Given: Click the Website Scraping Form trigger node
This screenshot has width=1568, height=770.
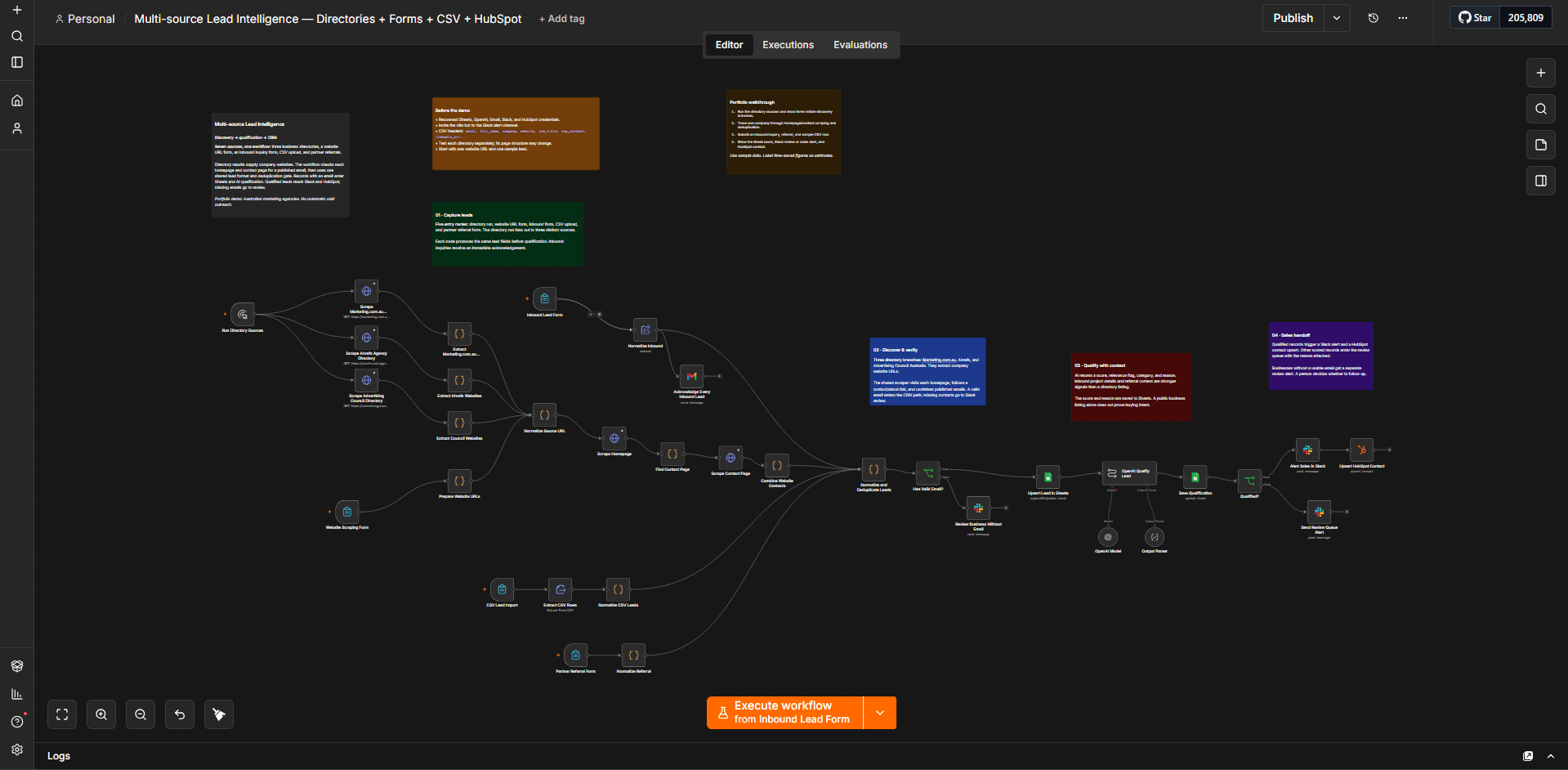Looking at the screenshot, I should pos(346,513).
